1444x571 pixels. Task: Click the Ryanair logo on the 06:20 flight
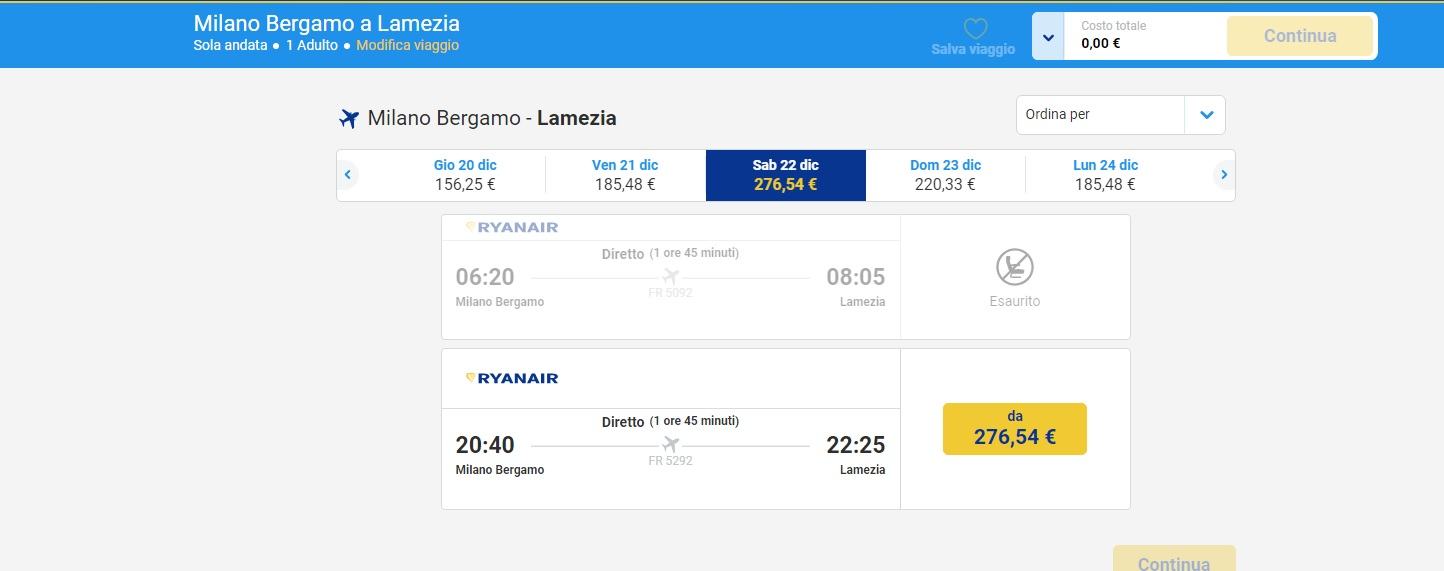pos(512,227)
